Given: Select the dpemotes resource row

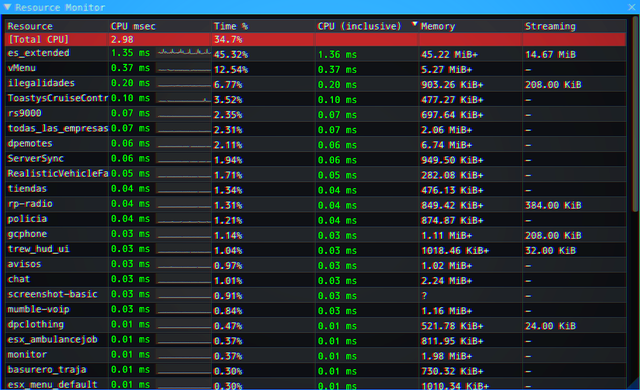Looking at the screenshot, I should point(316,144).
